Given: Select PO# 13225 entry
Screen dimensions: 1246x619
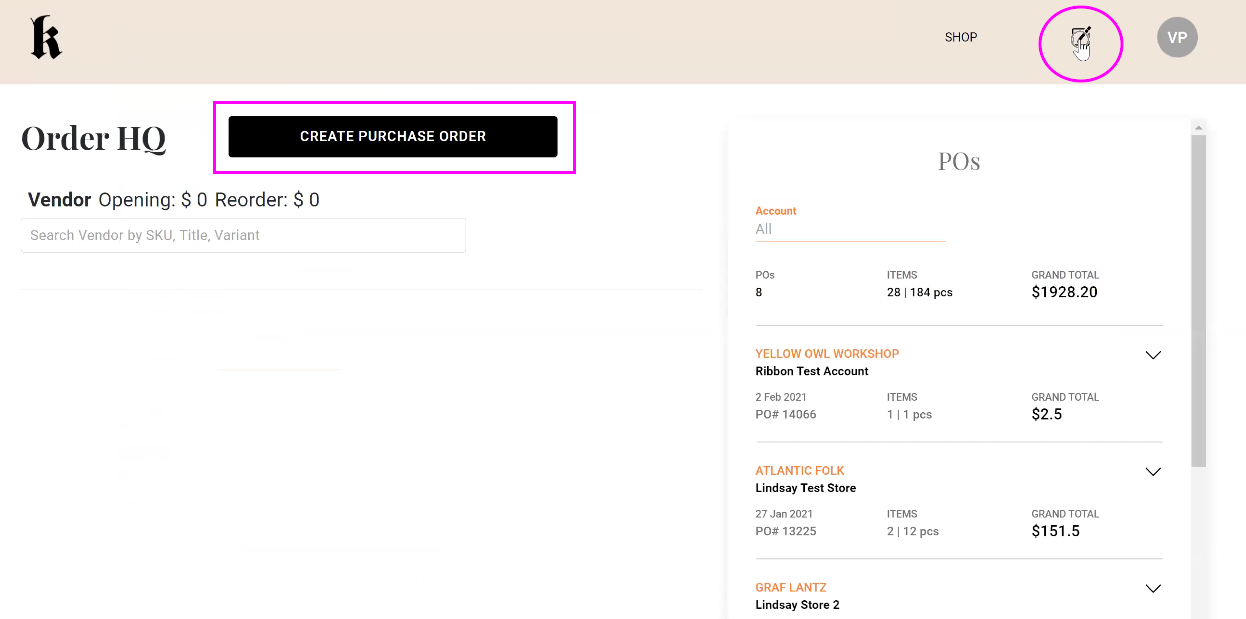Looking at the screenshot, I should (x=785, y=531).
